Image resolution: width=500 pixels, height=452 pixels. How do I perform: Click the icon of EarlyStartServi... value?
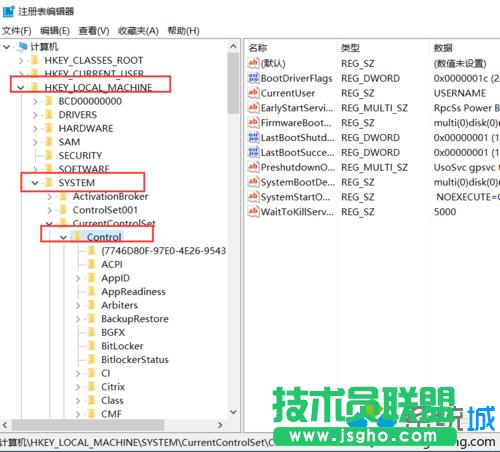coord(253,108)
